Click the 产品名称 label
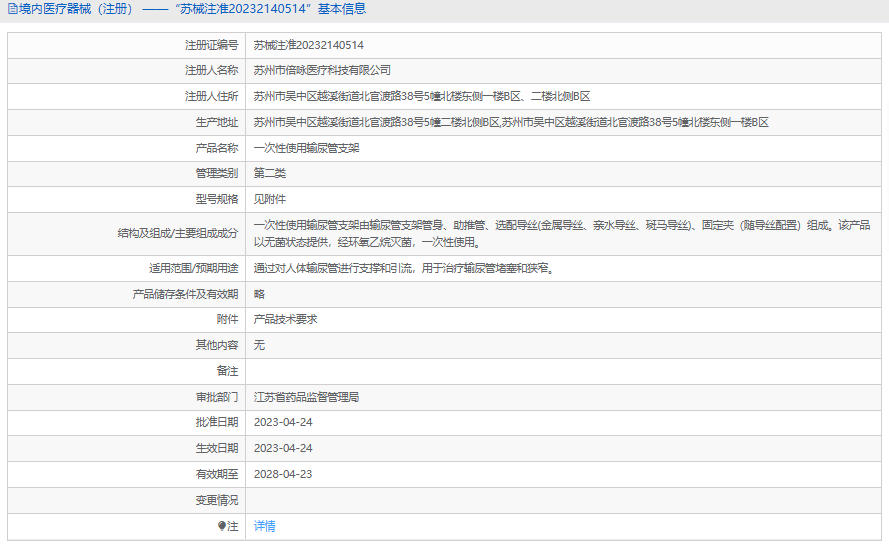This screenshot has width=889, height=545. (217, 149)
